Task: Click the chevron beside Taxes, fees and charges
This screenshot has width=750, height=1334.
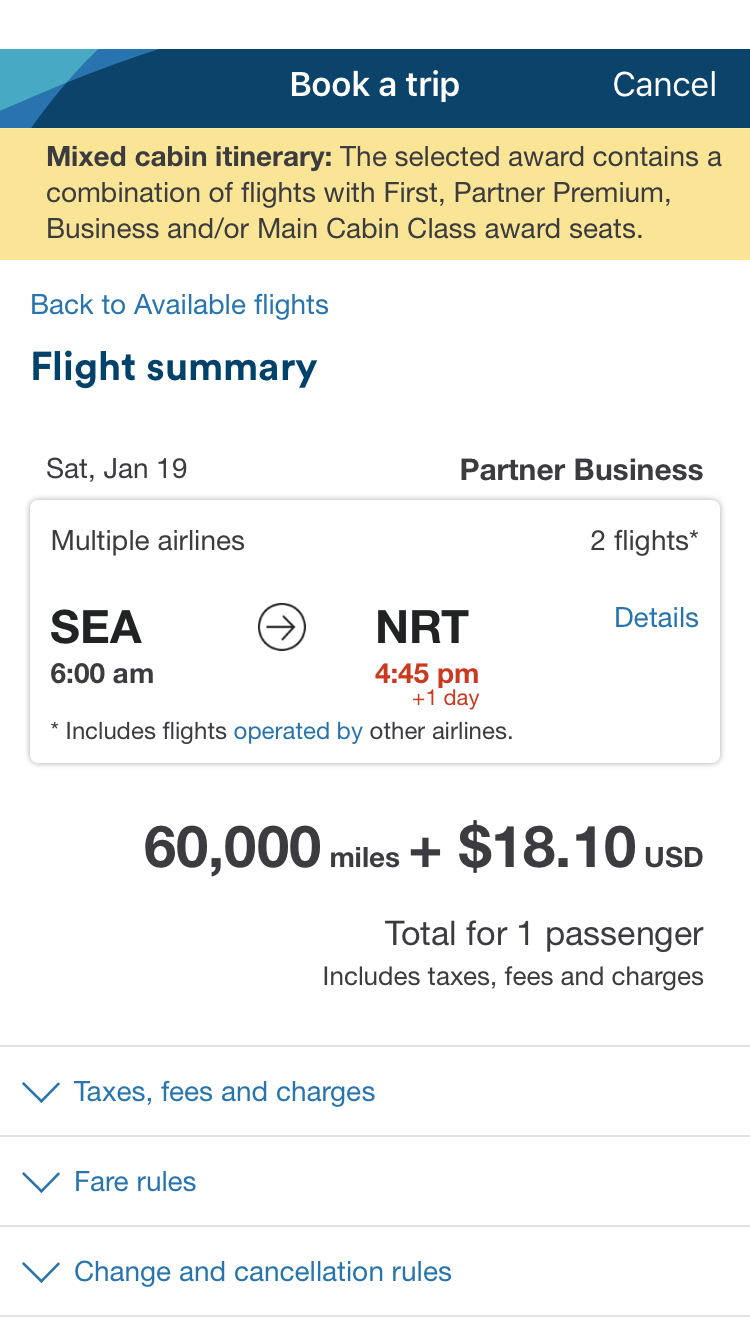Action: 41,1092
